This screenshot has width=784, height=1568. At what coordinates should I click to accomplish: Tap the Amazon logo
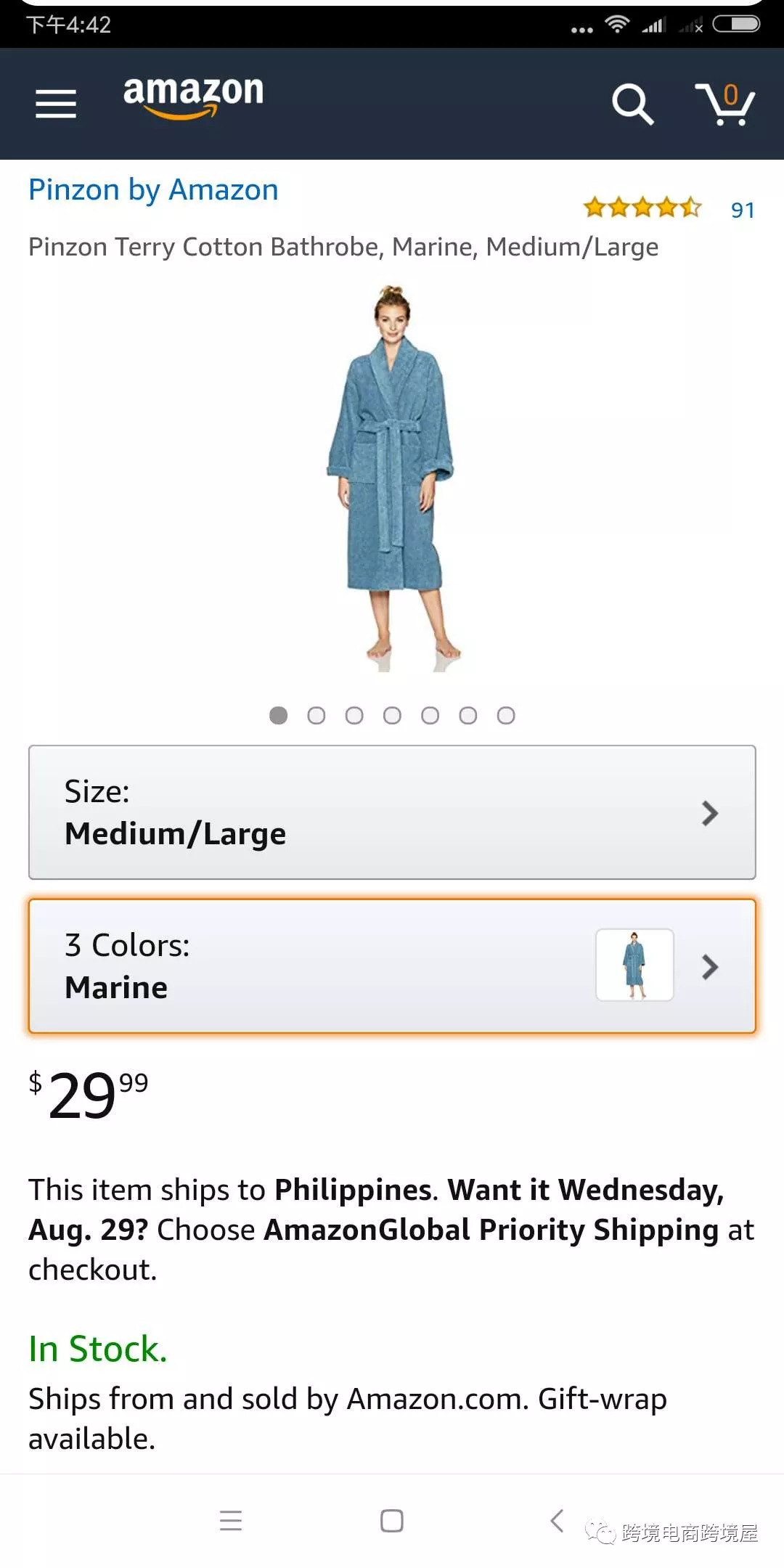(x=193, y=97)
